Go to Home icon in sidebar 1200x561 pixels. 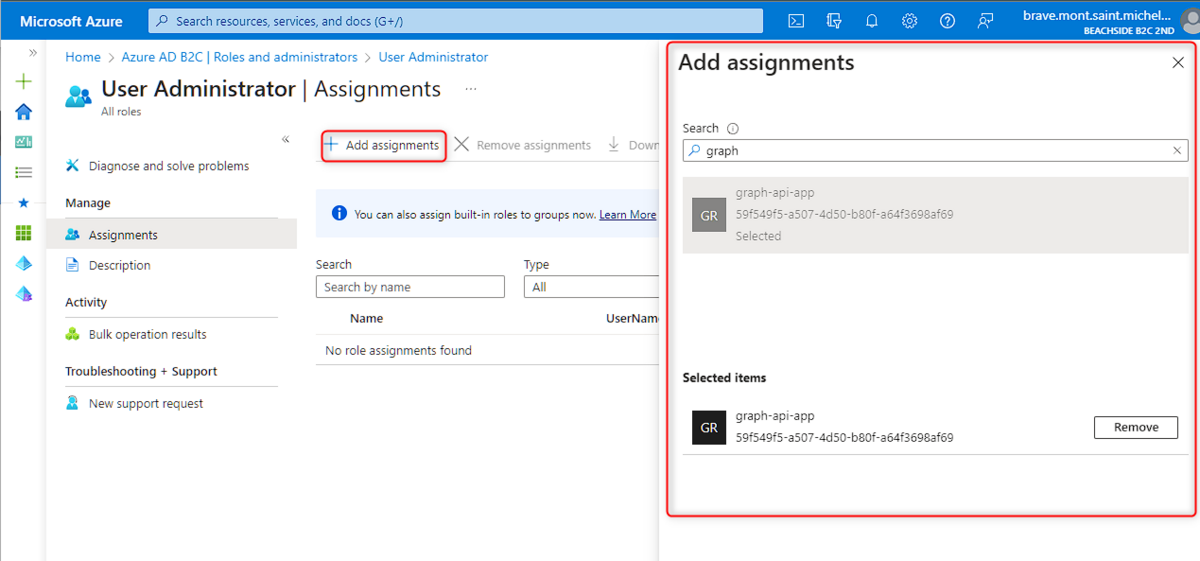(24, 112)
